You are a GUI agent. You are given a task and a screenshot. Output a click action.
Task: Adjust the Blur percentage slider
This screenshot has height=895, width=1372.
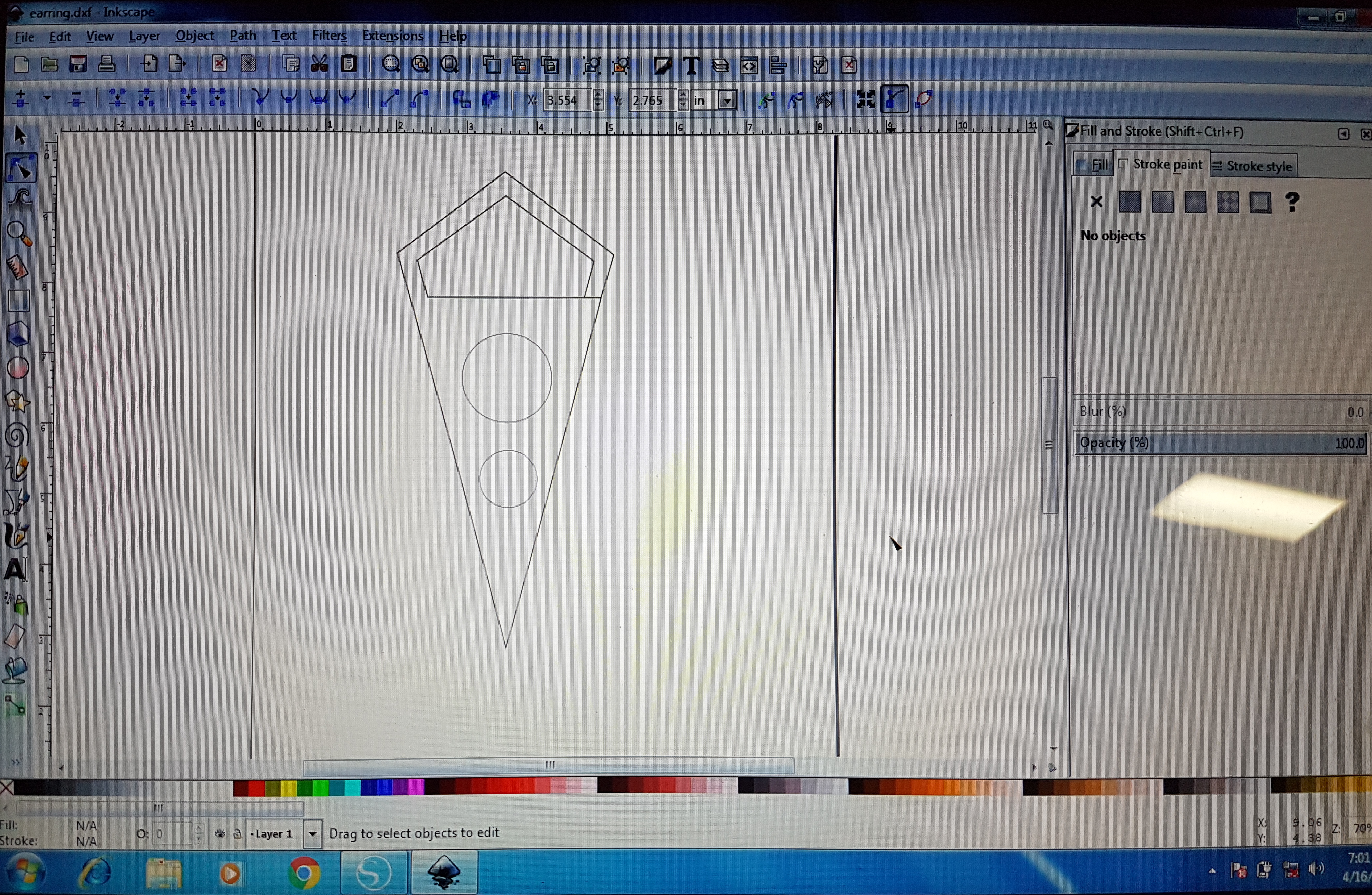[x=1220, y=412]
